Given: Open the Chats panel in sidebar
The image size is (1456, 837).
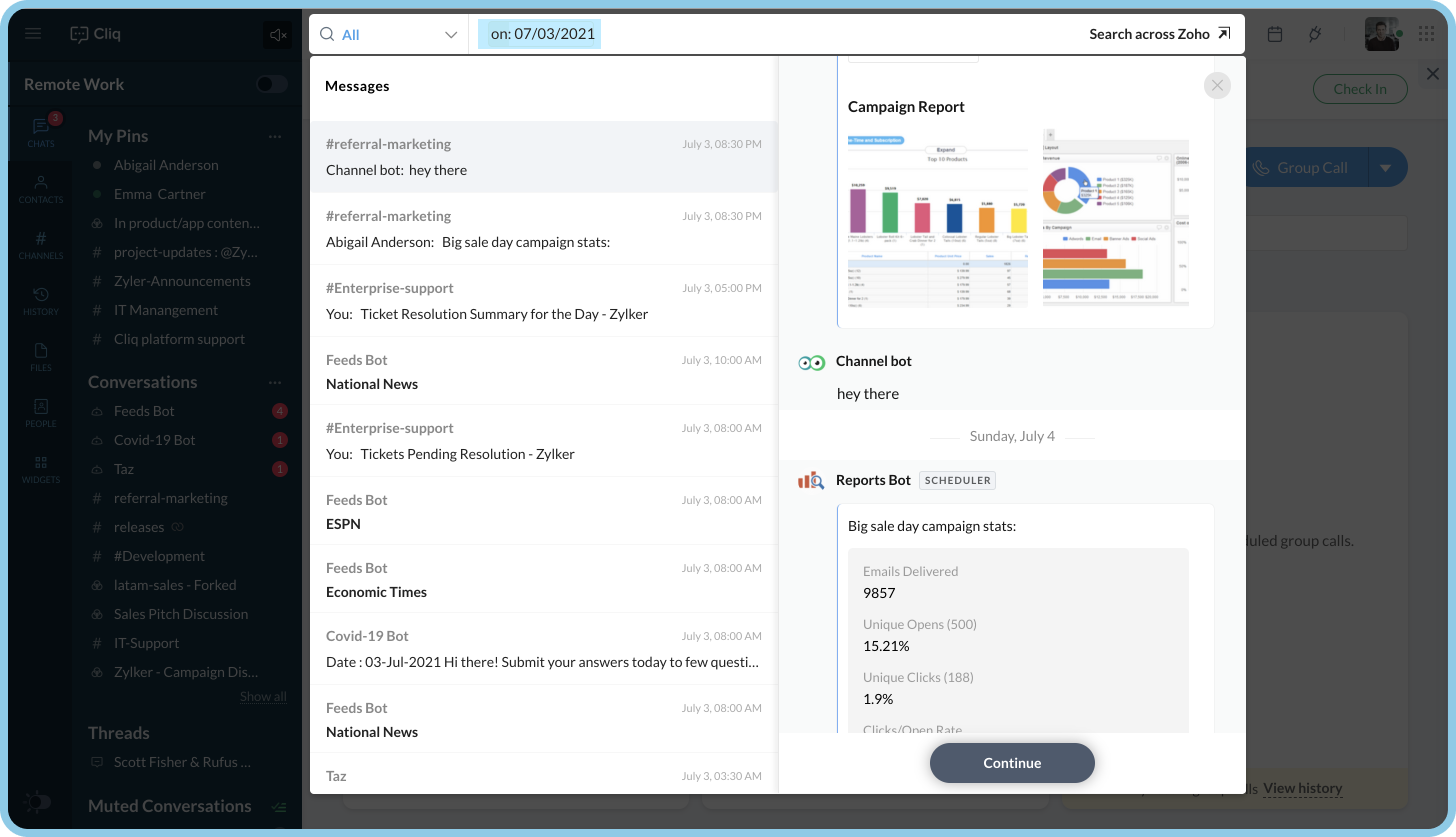Looking at the screenshot, I should tap(40, 131).
